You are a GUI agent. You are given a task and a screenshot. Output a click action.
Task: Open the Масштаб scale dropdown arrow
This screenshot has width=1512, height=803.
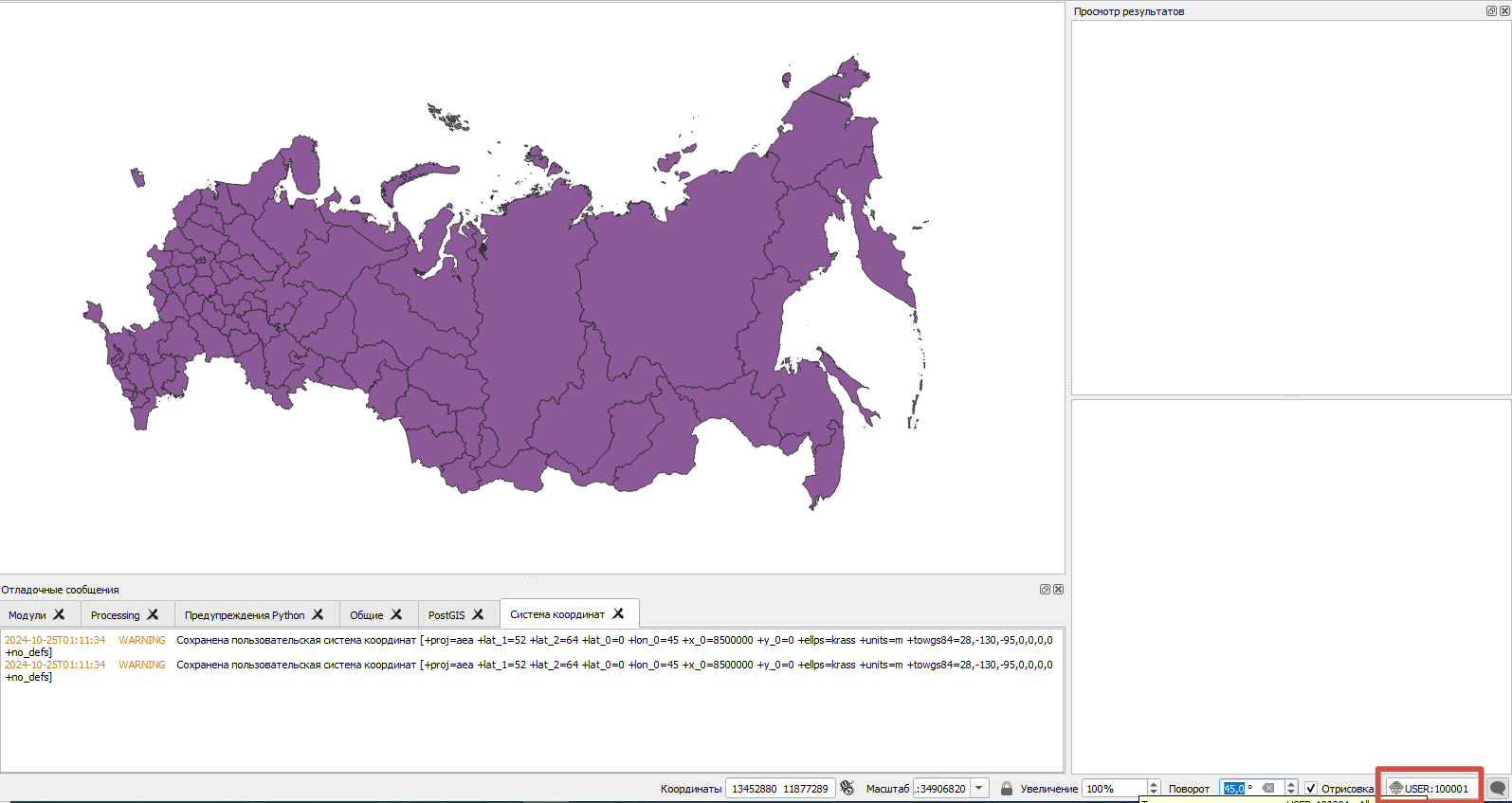tap(979, 789)
